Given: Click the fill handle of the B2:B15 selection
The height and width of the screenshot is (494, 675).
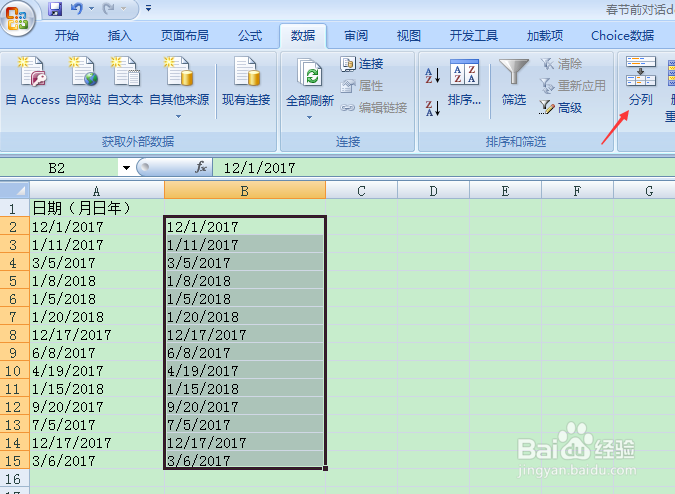Looking at the screenshot, I should pos(325,469).
